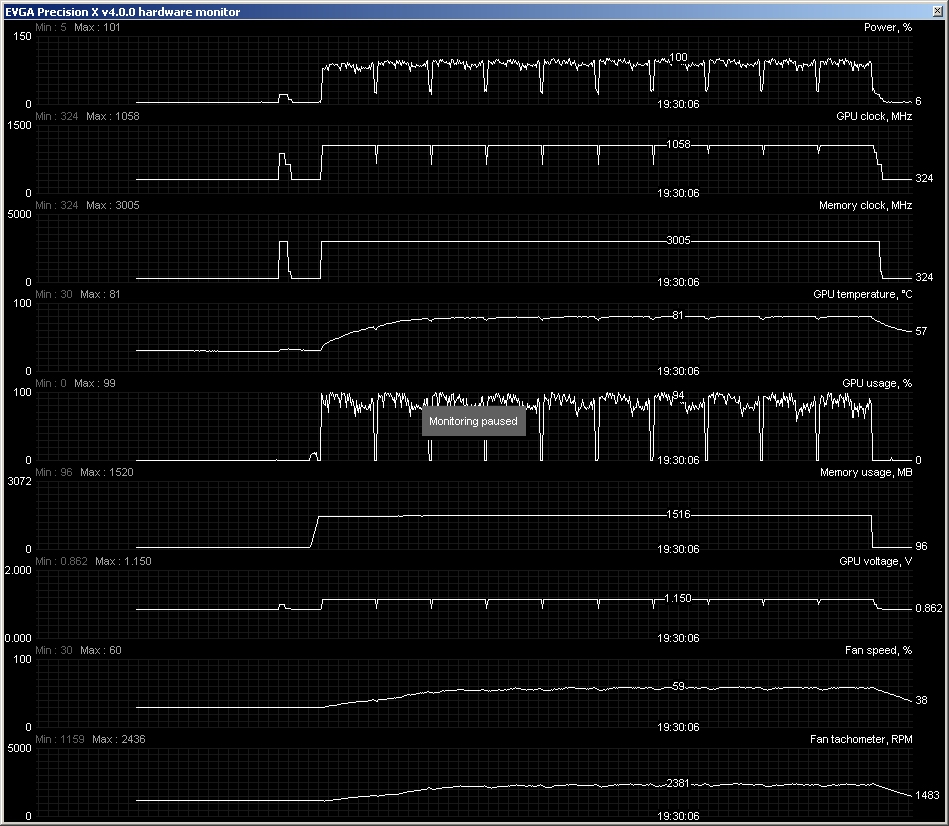Click the 1.150 marker on voltage graph

(678, 598)
